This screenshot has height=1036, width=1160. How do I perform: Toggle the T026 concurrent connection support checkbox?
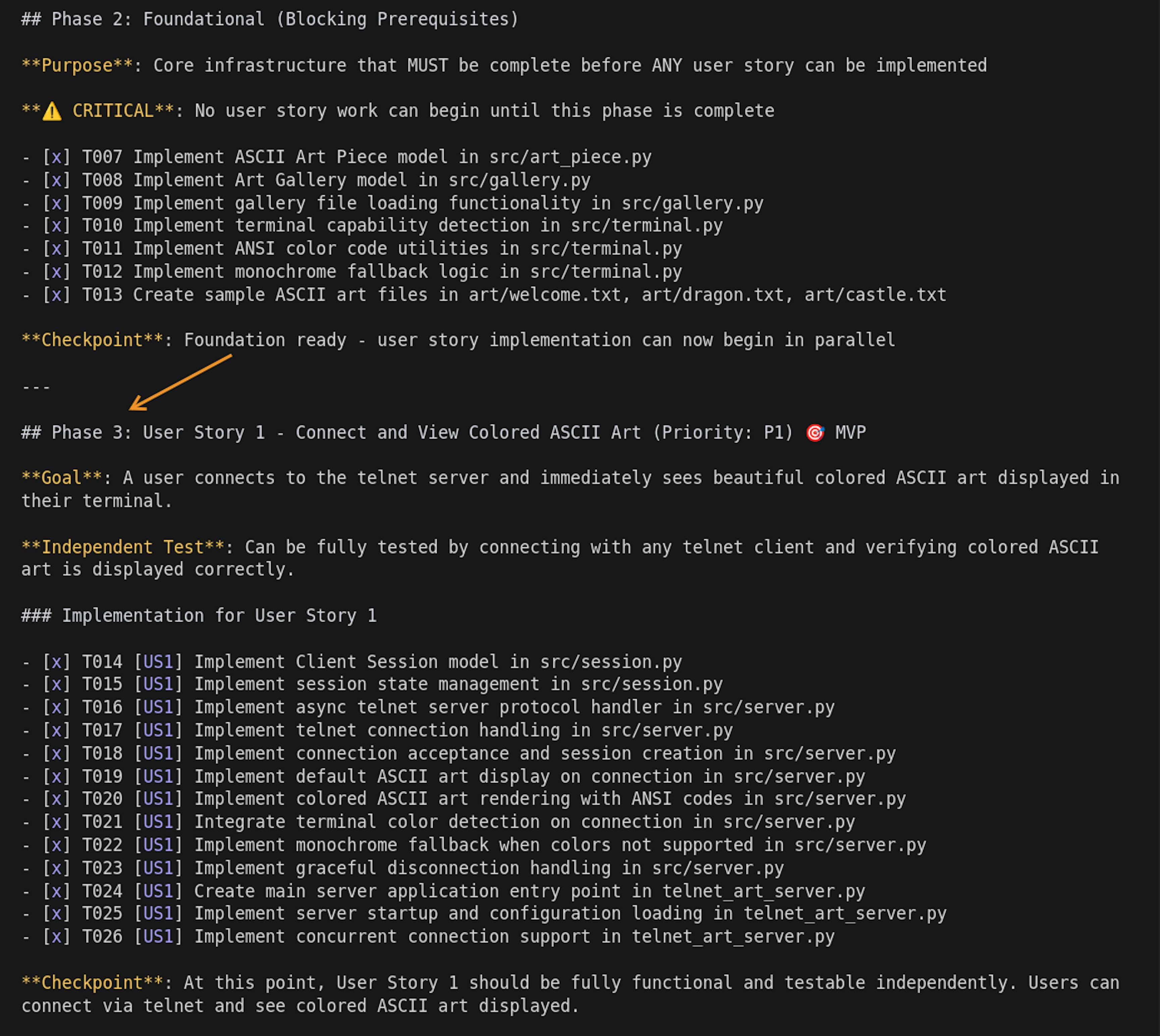(56, 936)
